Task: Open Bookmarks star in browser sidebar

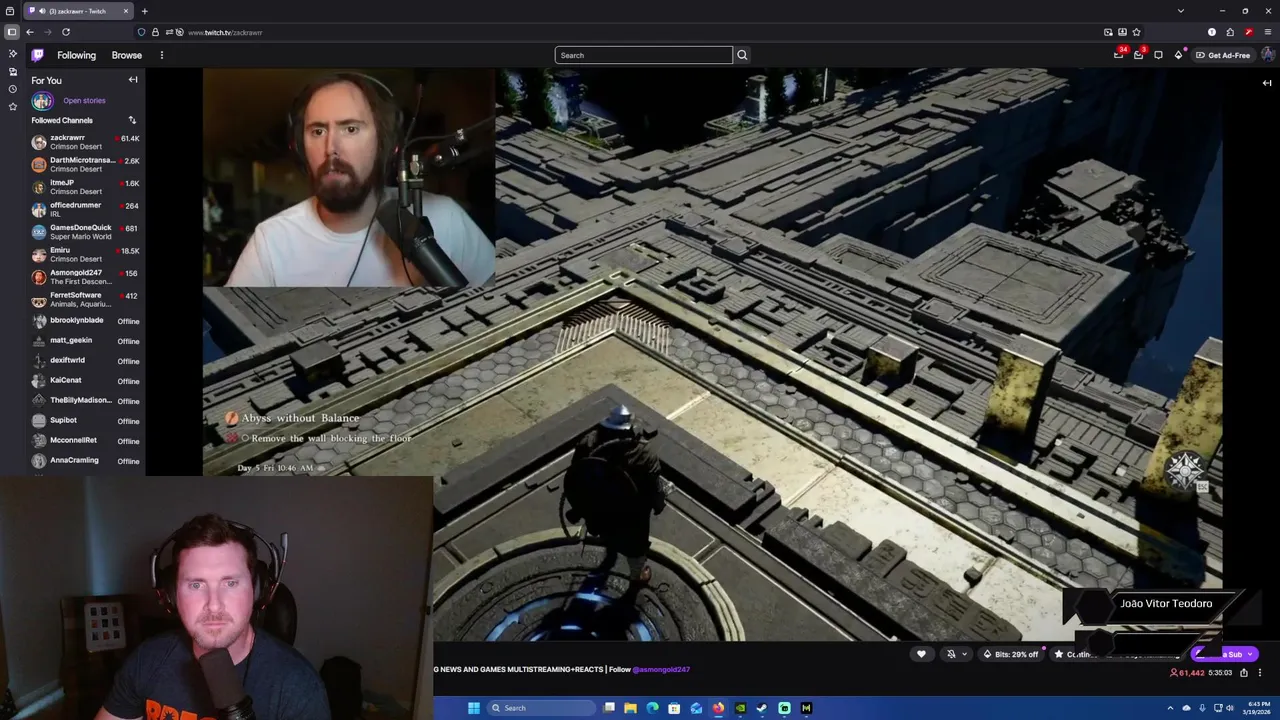Action: pos(12,106)
